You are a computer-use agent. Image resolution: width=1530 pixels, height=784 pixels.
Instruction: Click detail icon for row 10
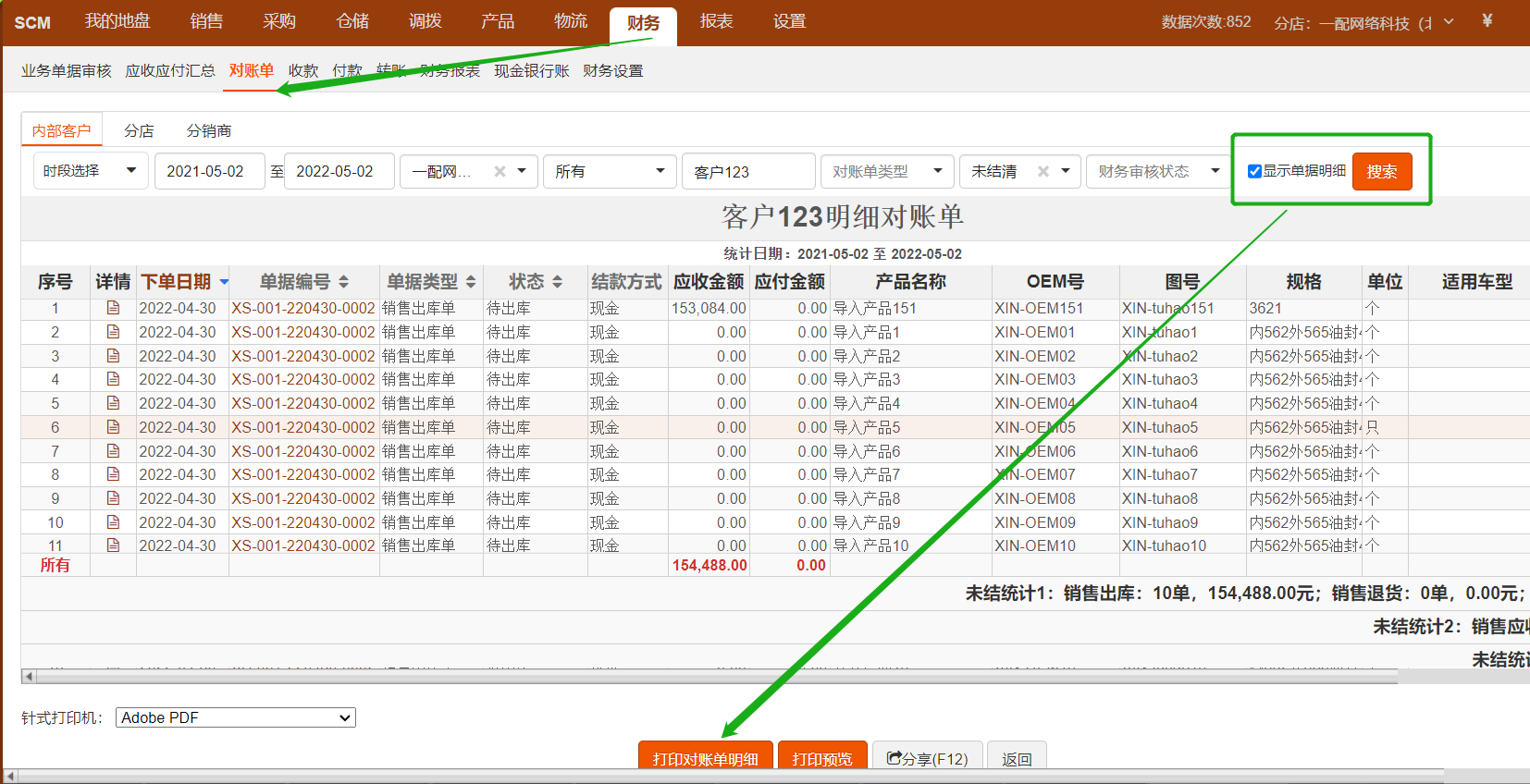tap(113, 522)
